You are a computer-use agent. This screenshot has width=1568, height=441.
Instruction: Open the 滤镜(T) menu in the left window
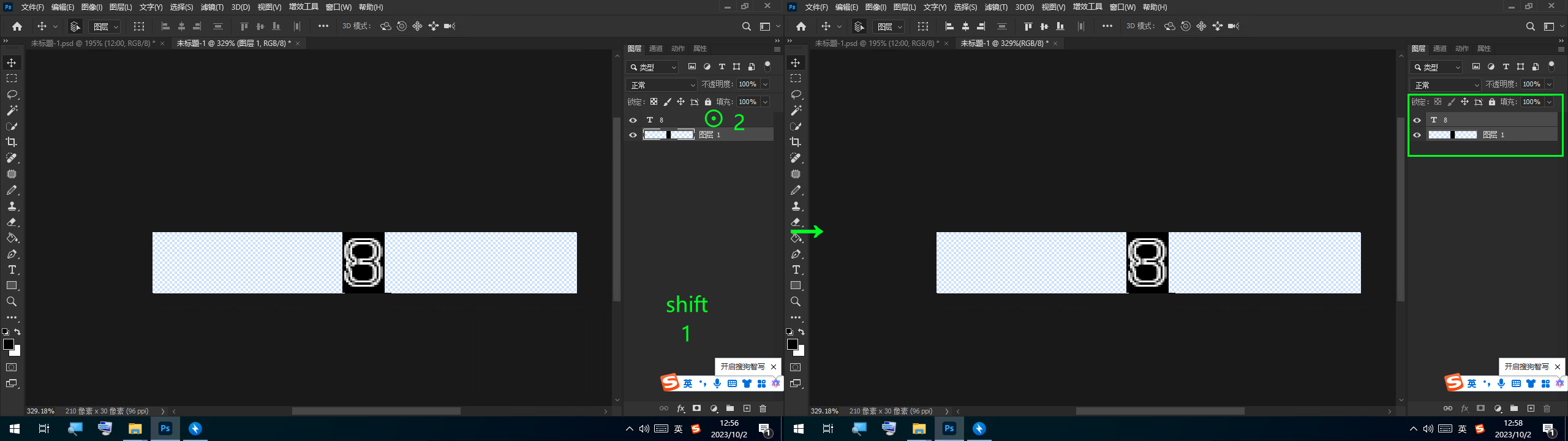(212, 7)
